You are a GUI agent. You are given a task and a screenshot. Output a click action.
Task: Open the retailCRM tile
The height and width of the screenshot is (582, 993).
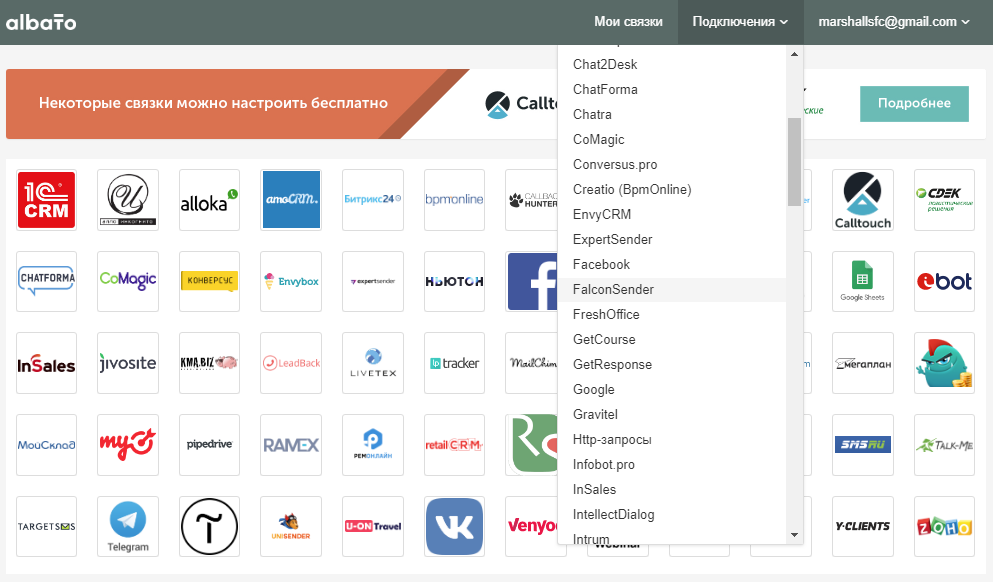pyautogui.click(x=455, y=445)
